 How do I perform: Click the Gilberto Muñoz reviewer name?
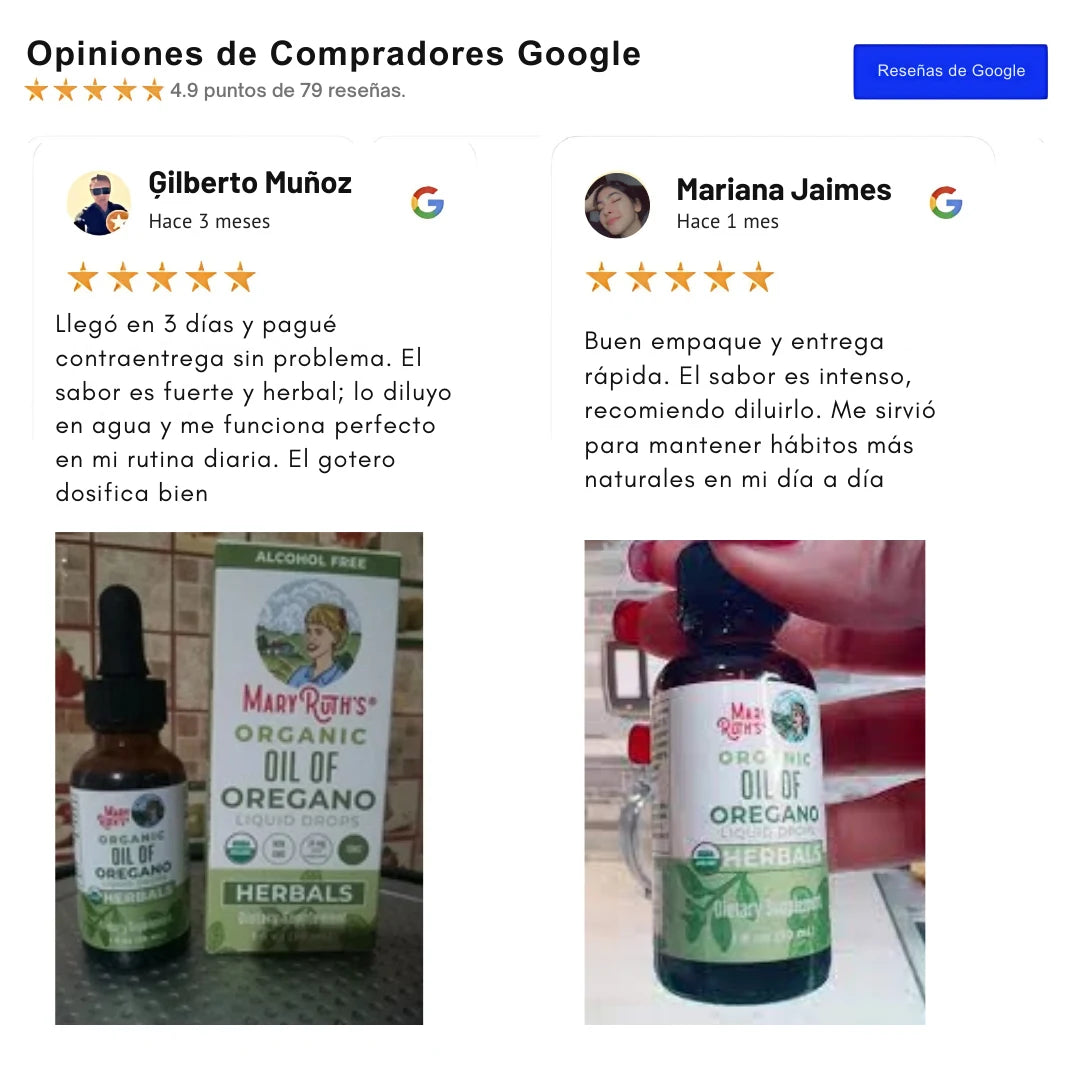point(250,183)
